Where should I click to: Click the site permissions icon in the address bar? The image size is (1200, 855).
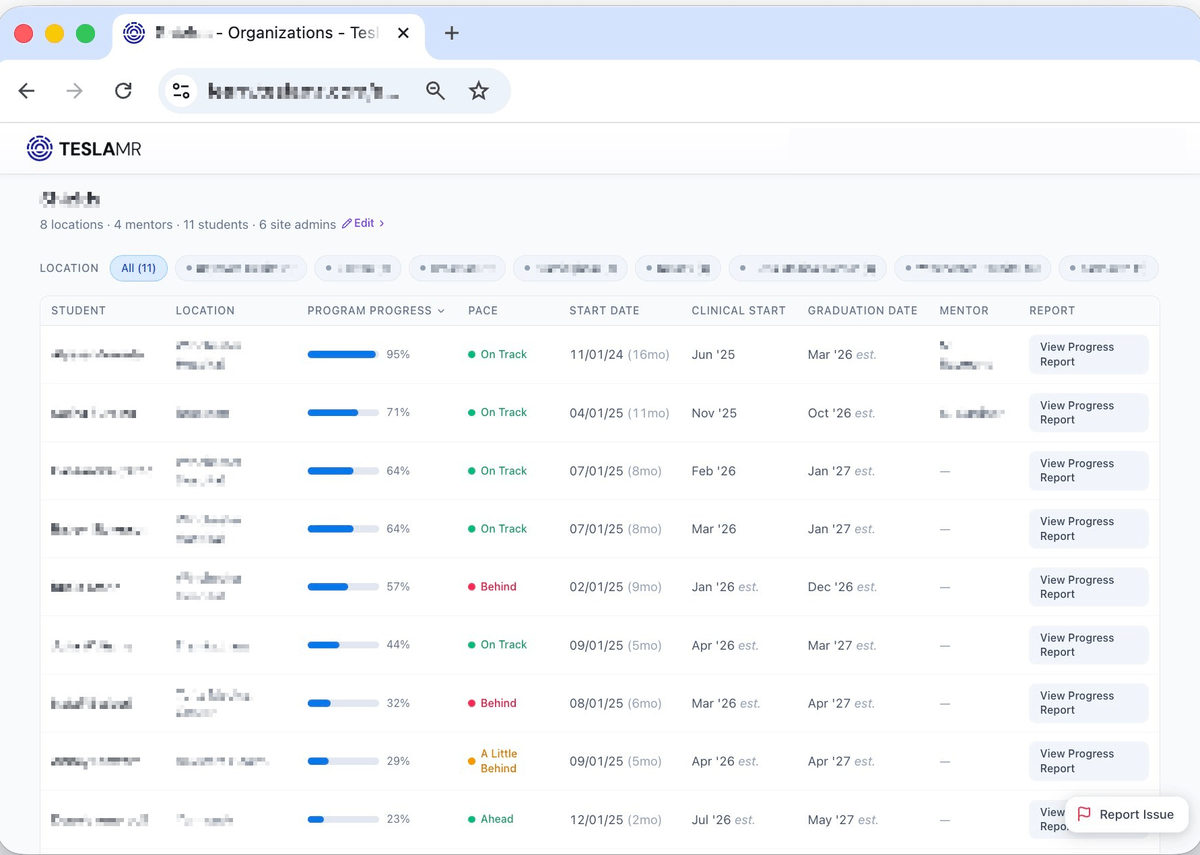tap(181, 90)
